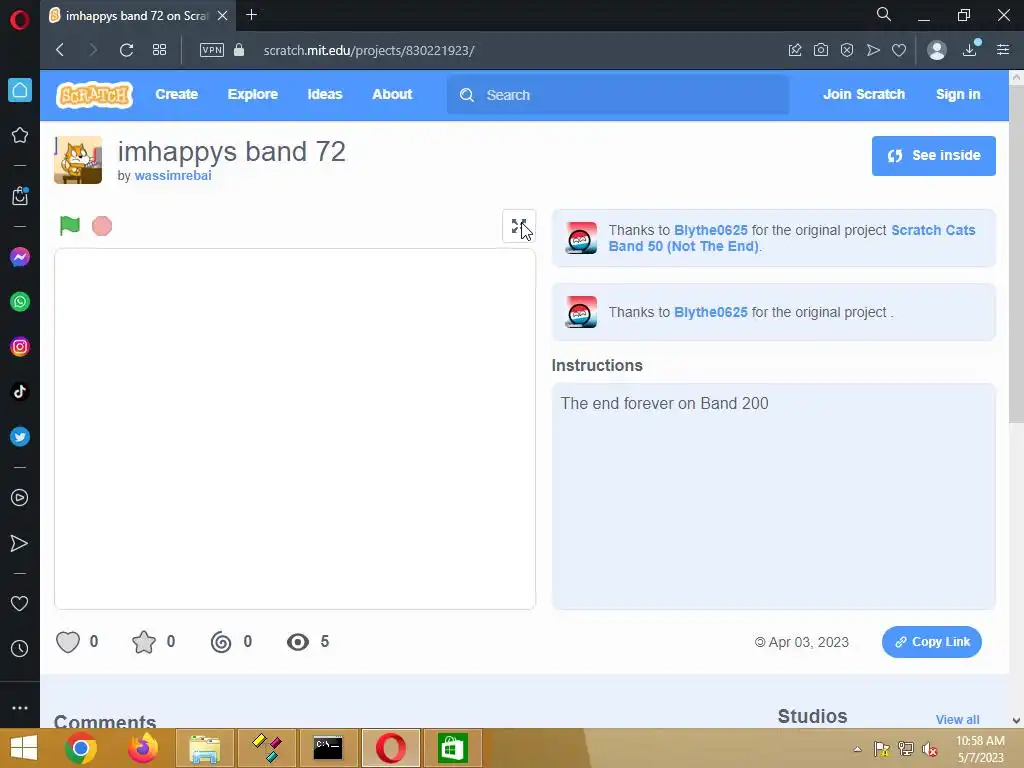Toggle fullscreen mode for project stage
1024x768 pixels.
[519, 226]
